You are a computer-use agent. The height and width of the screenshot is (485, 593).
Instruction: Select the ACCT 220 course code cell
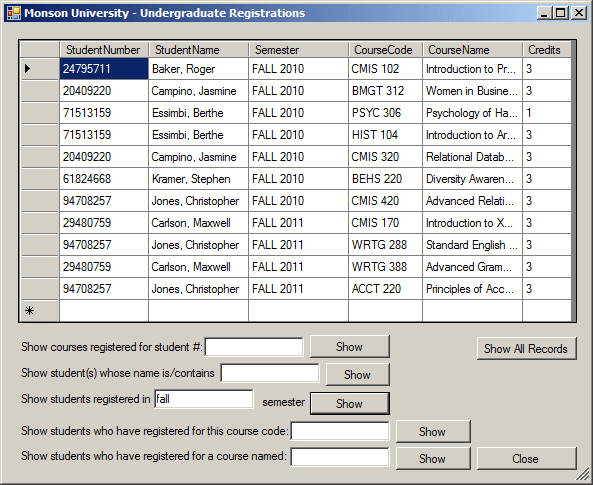[x=385, y=289]
